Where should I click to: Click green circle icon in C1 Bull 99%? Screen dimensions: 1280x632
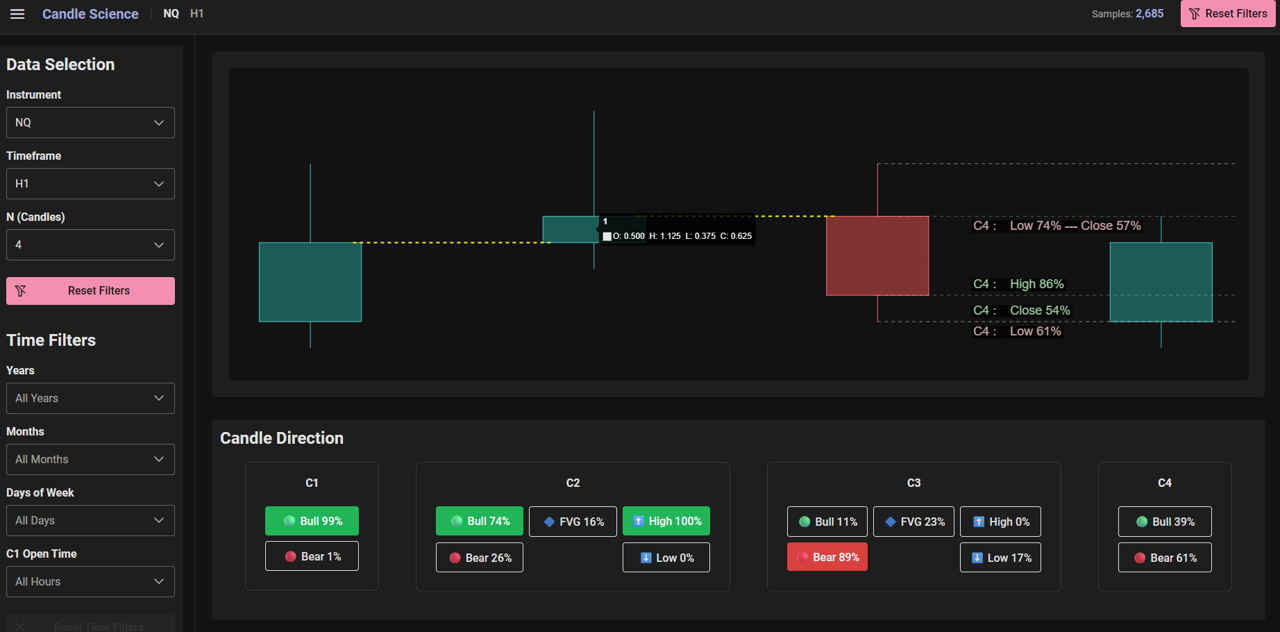290,521
